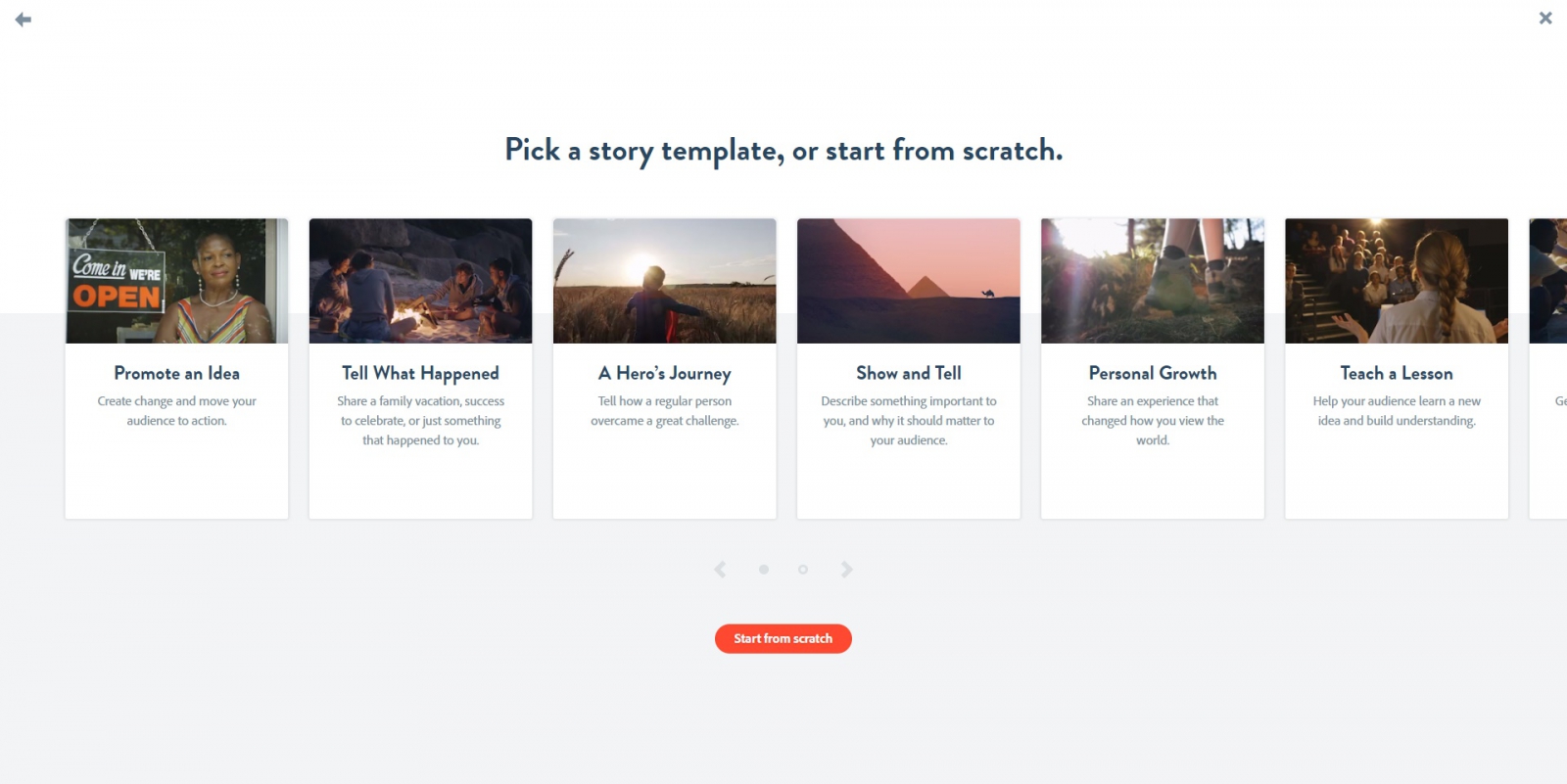Select the first carousel page dot
The image size is (1567, 784).
coord(764,570)
